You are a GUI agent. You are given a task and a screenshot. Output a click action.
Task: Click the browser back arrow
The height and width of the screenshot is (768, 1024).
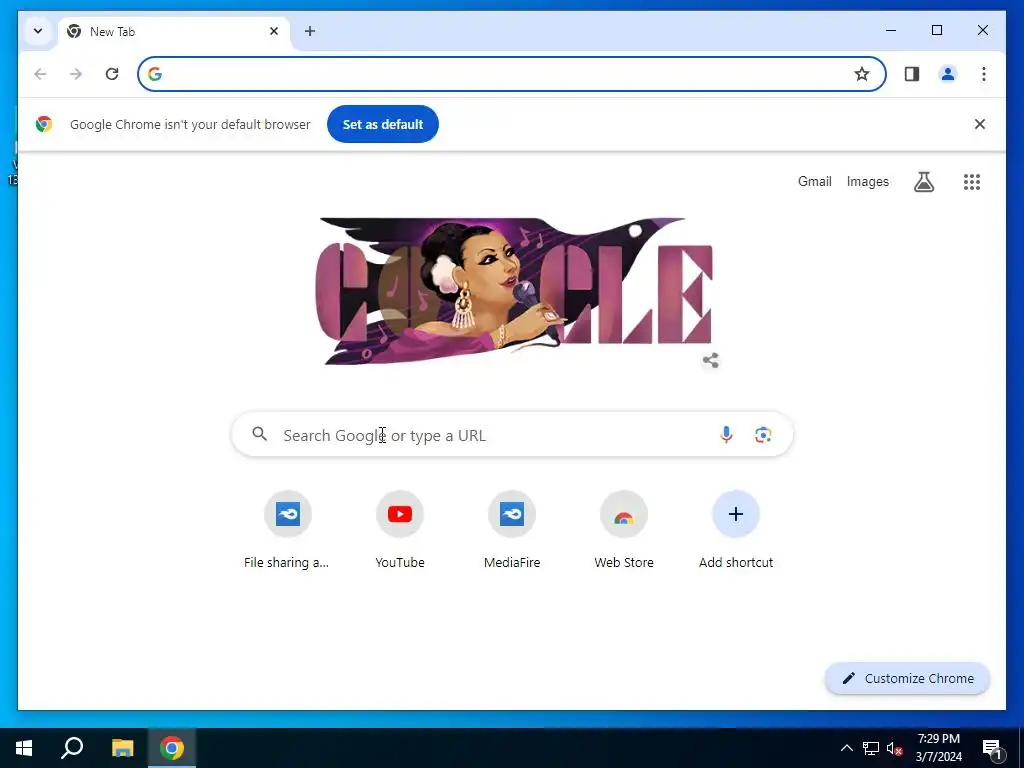[40, 74]
